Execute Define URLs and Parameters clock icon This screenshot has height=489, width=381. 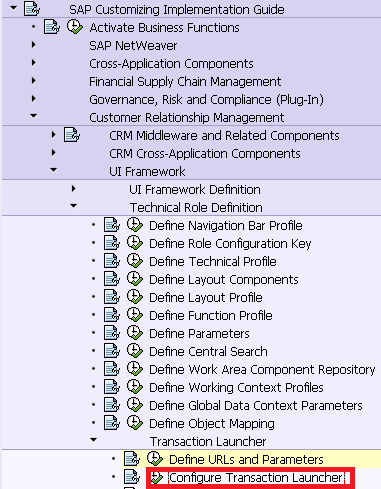point(155,459)
